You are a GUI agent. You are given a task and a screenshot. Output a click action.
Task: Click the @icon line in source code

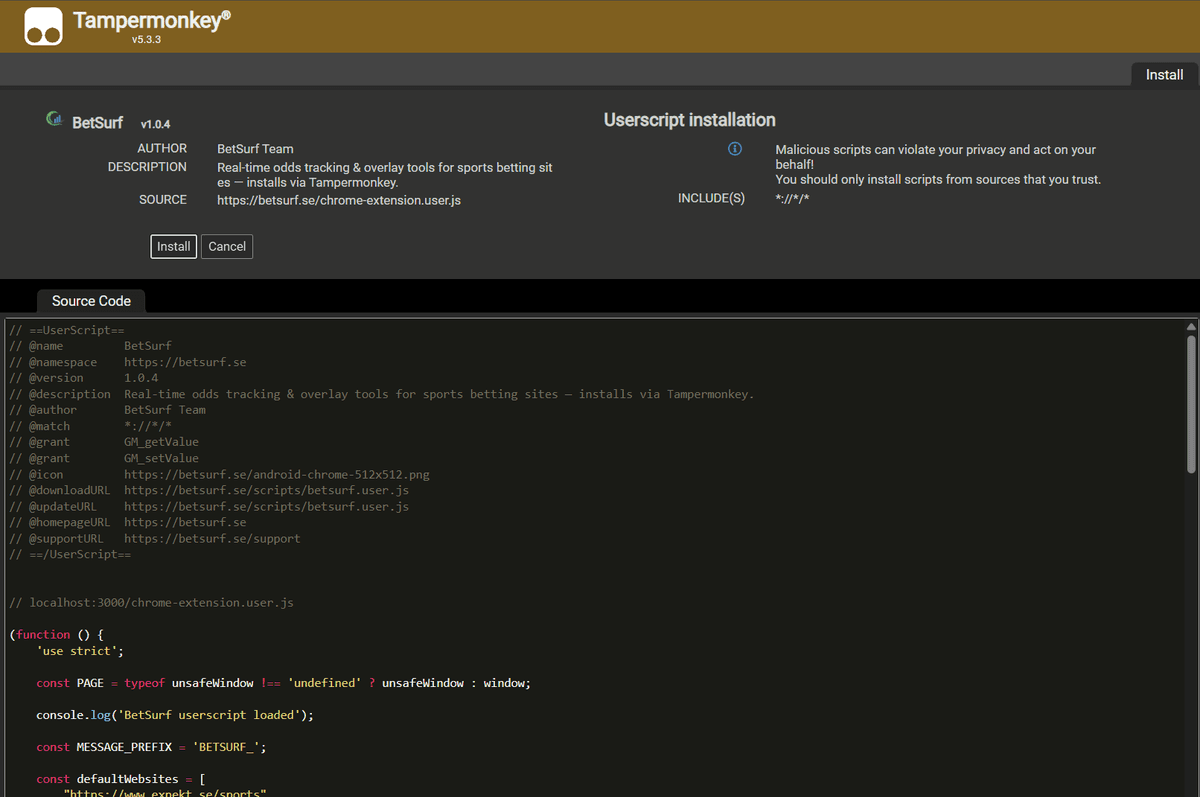click(x=219, y=474)
